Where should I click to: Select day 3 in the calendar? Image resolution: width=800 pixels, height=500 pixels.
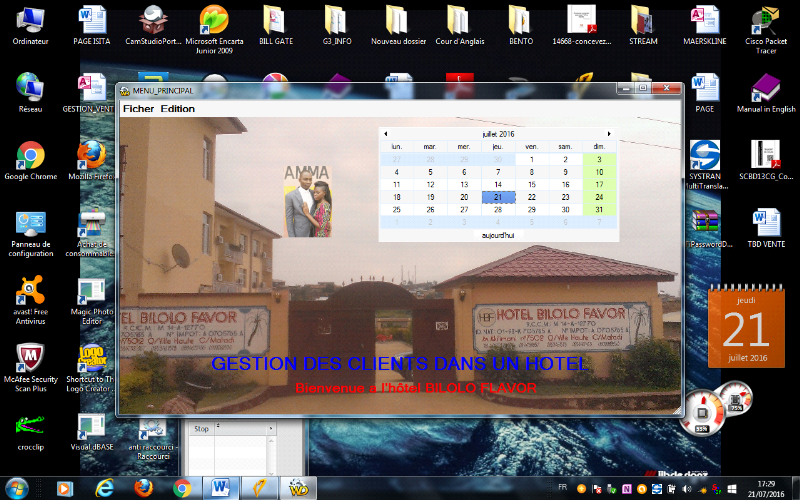click(599, 159)
